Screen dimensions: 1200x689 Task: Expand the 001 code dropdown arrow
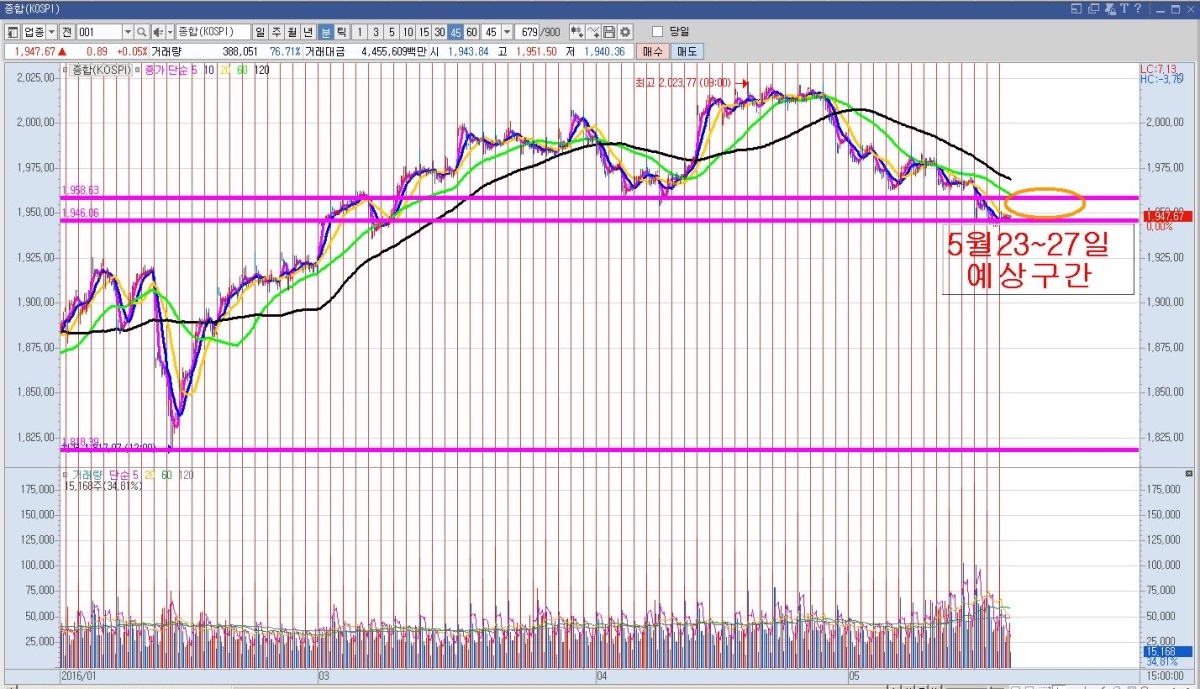coord(128,32)
